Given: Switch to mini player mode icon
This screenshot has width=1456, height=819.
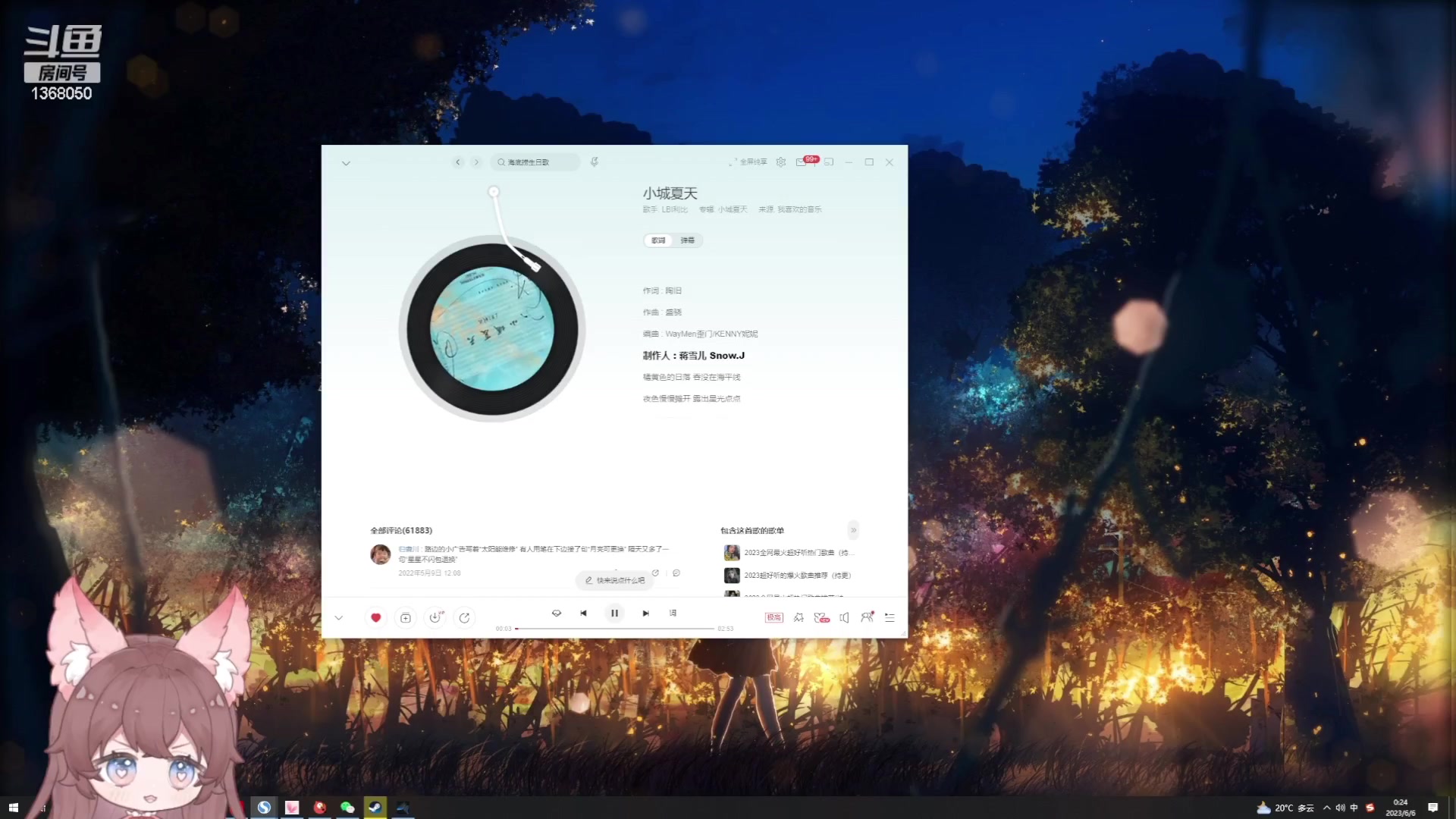Looking at the screenshot, I should pos(829,162).
